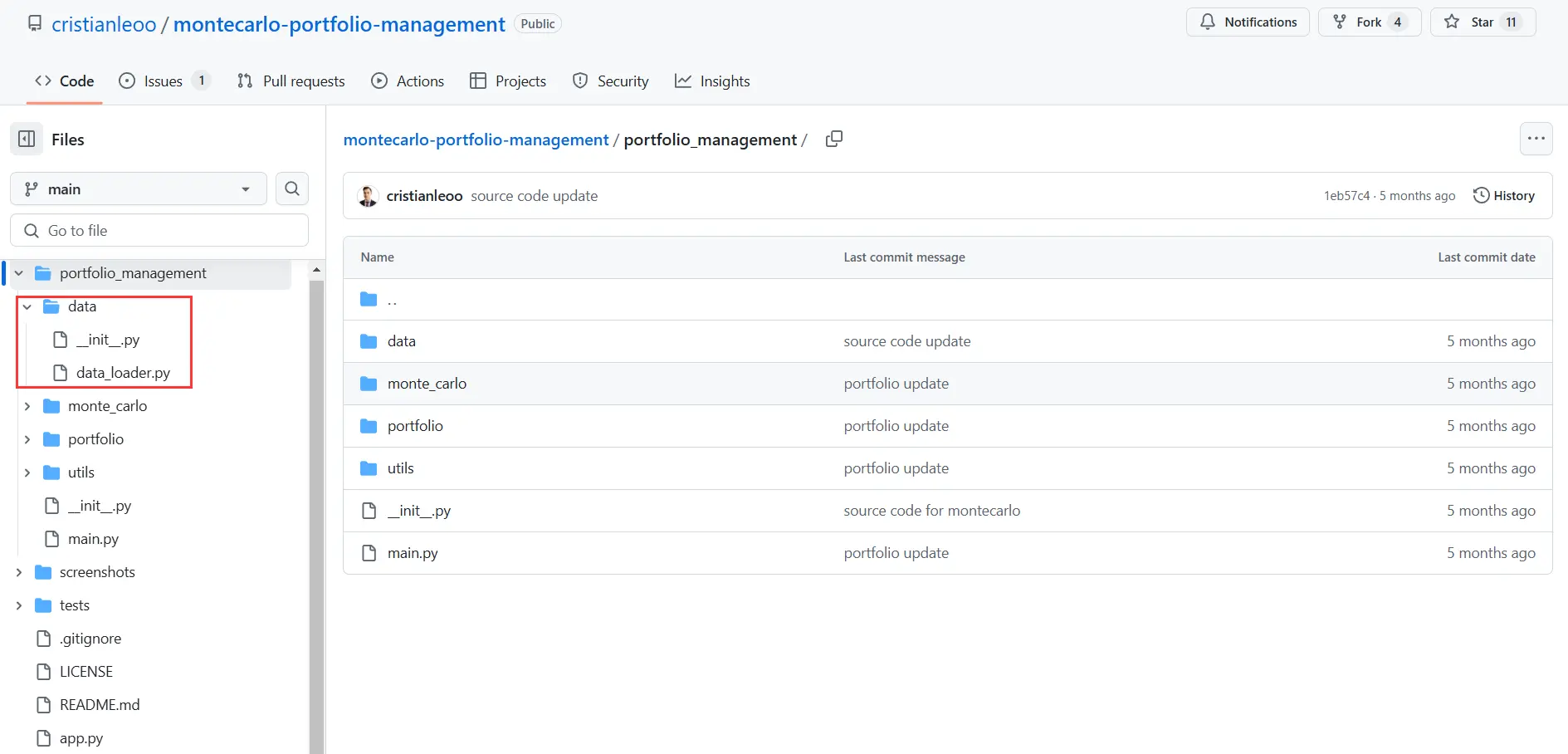This screenshot has height=754, width=1568.
Task: Open commit hash 1eb57c4
Action: (x=1347, y=196)
